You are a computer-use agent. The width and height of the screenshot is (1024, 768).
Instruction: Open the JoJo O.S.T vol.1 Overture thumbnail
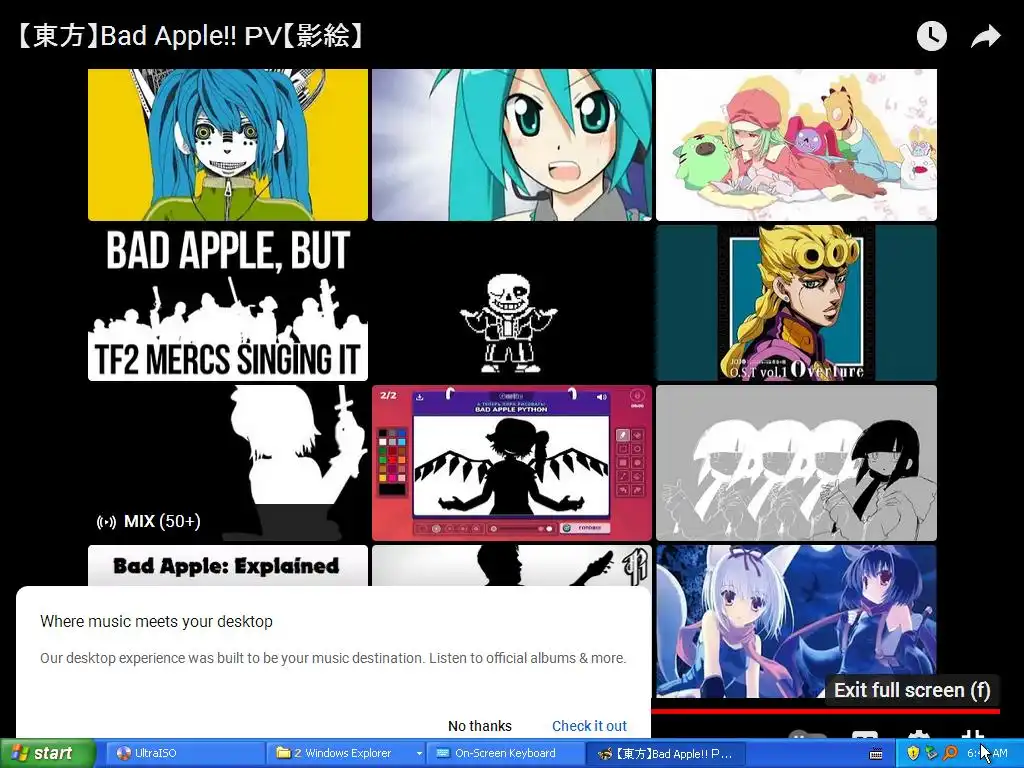click(796, 303)
